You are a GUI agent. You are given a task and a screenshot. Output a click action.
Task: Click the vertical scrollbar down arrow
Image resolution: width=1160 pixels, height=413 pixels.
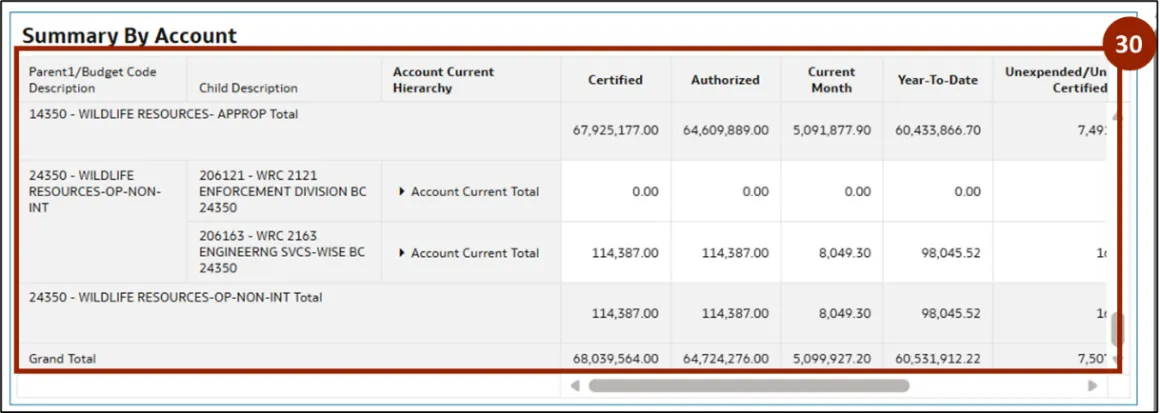(1116, 359)
